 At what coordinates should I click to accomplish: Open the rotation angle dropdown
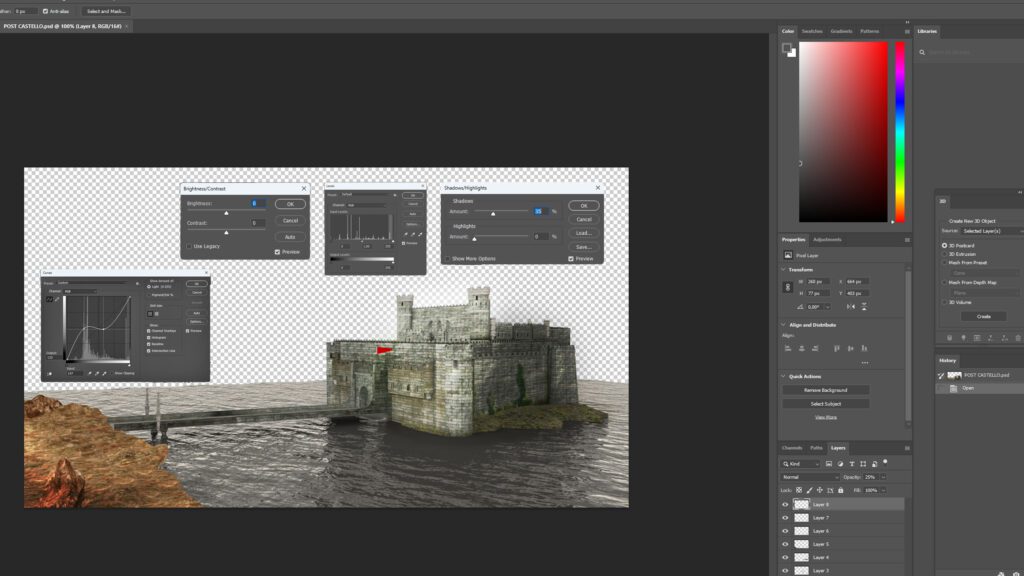(827, 307)
